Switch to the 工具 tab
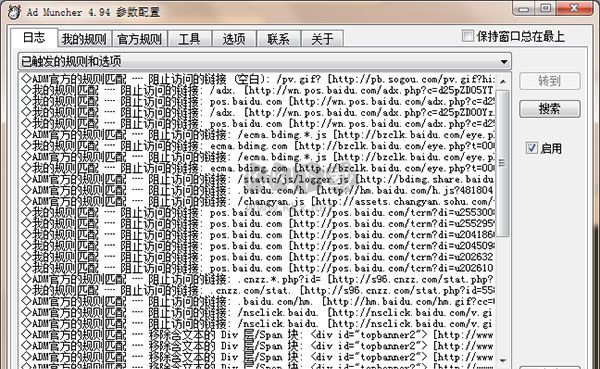The image size is (600, 369). 189,39
